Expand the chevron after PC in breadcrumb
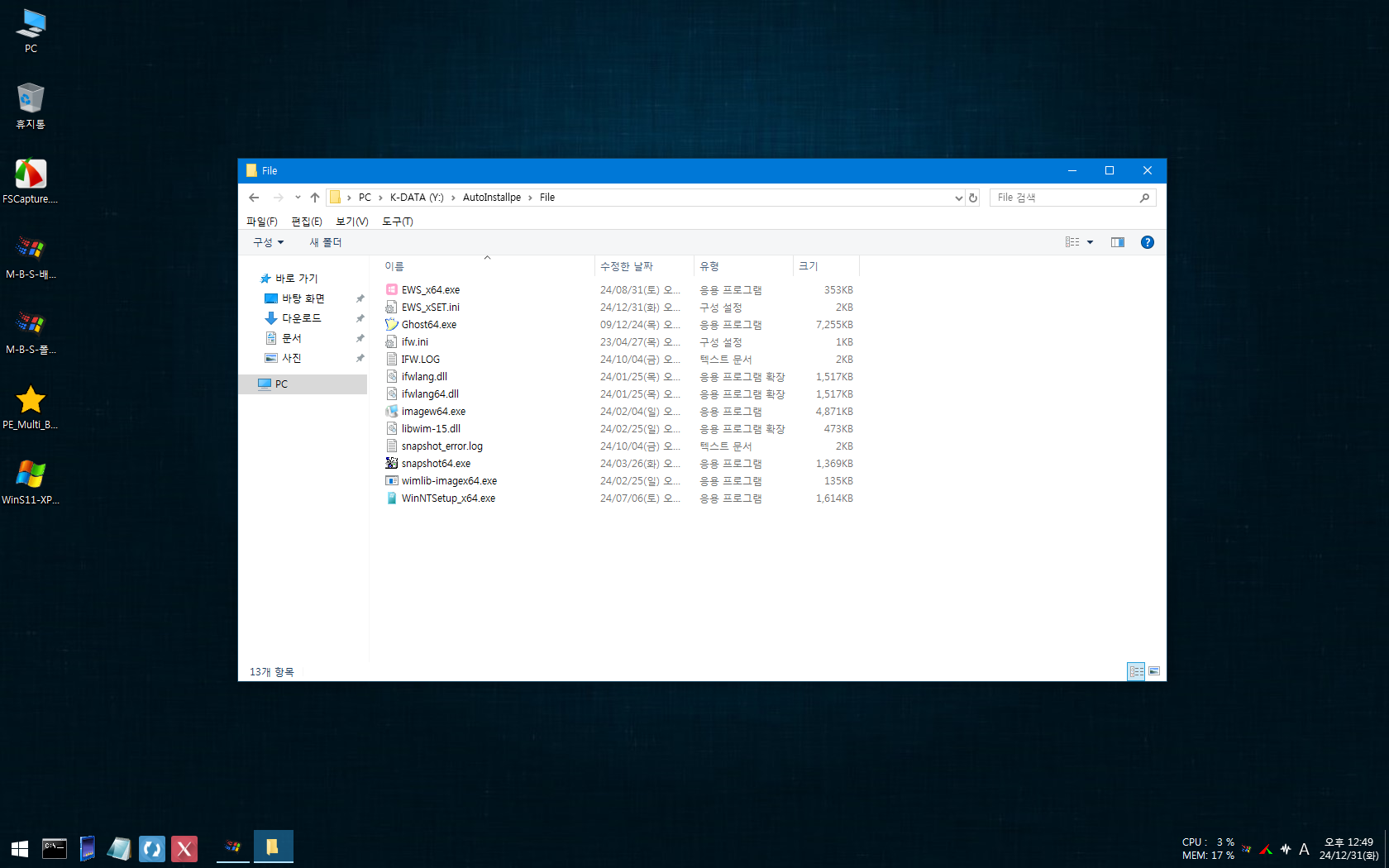Image resolution: width=1389 pixels, height=868 pixels. click(x=380, y=198)
